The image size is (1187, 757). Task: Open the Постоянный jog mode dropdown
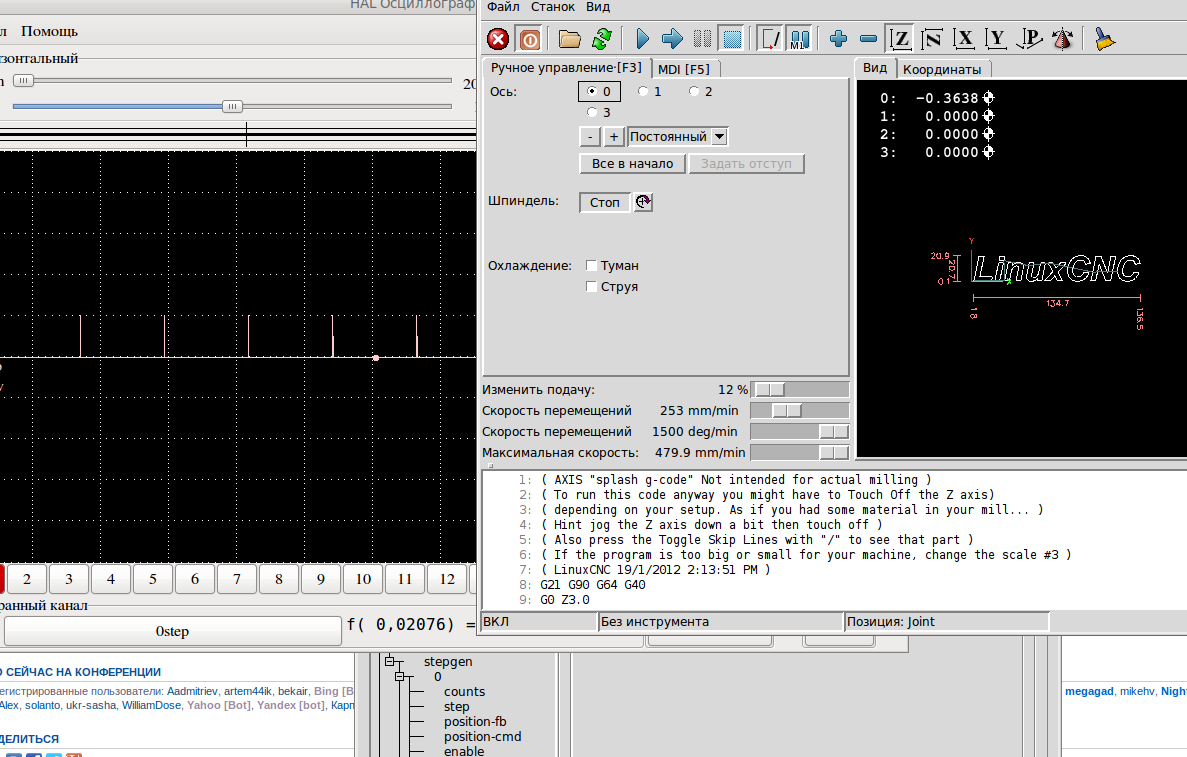(719, 137)
